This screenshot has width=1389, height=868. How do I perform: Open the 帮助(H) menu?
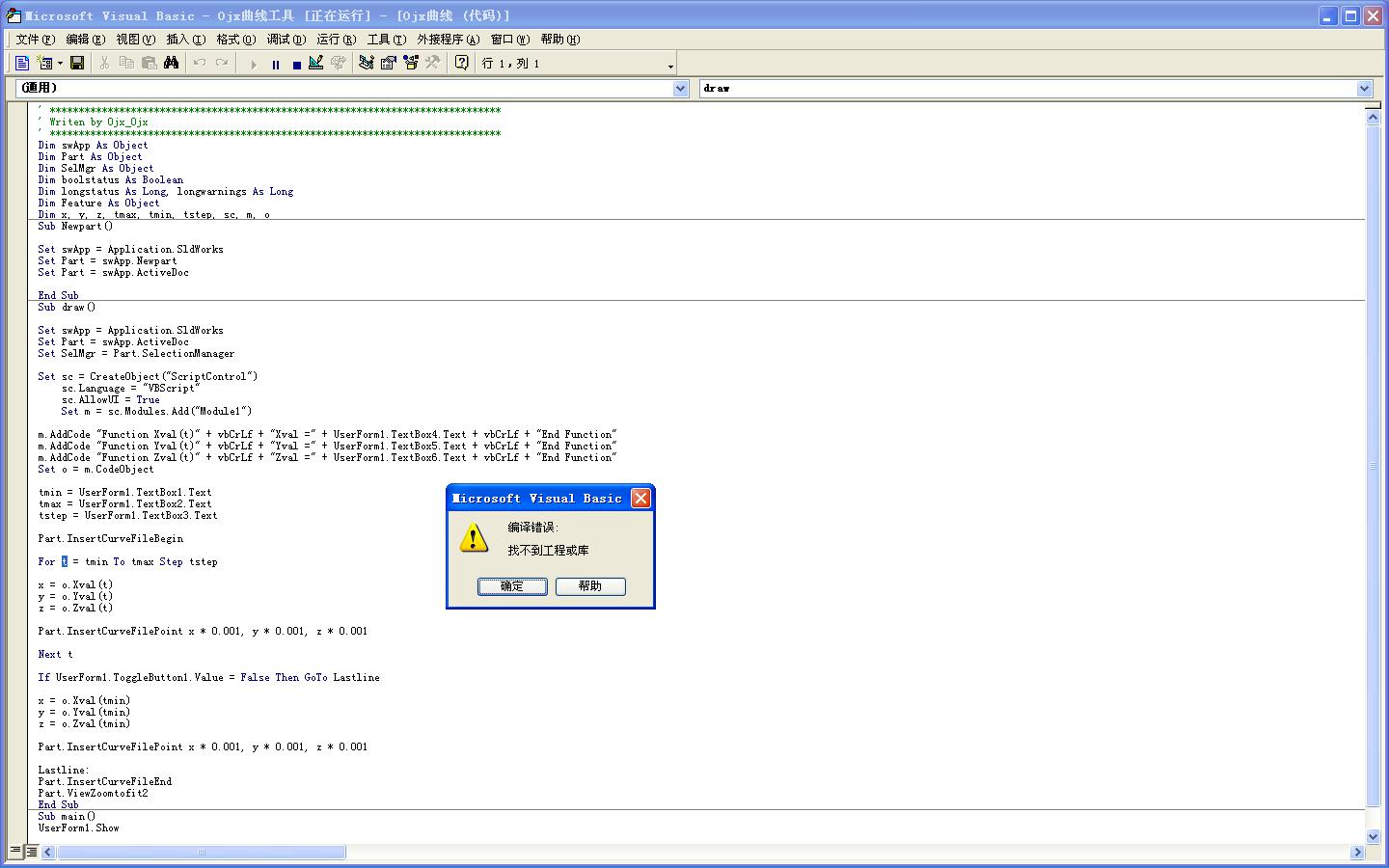[x=560, y=40]
